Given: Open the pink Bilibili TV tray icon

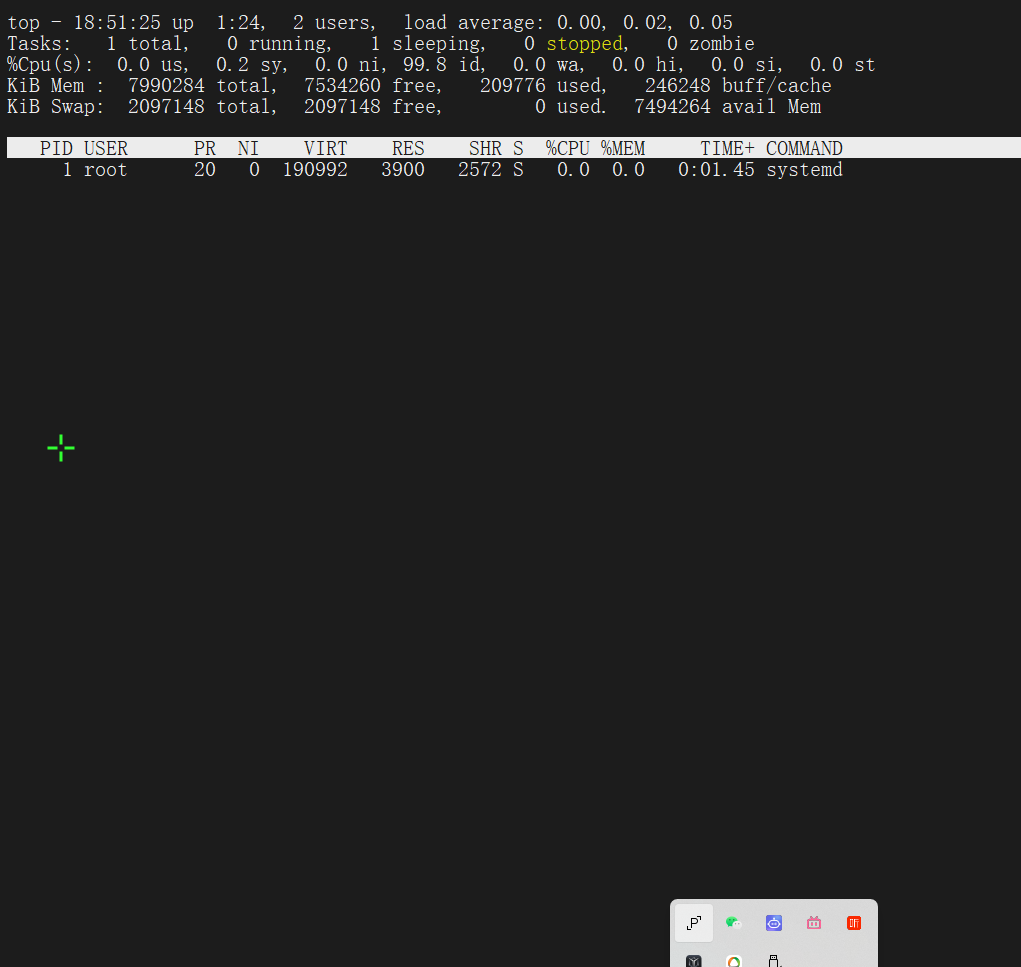Looking at the screenshot, I should click(814, 923).
